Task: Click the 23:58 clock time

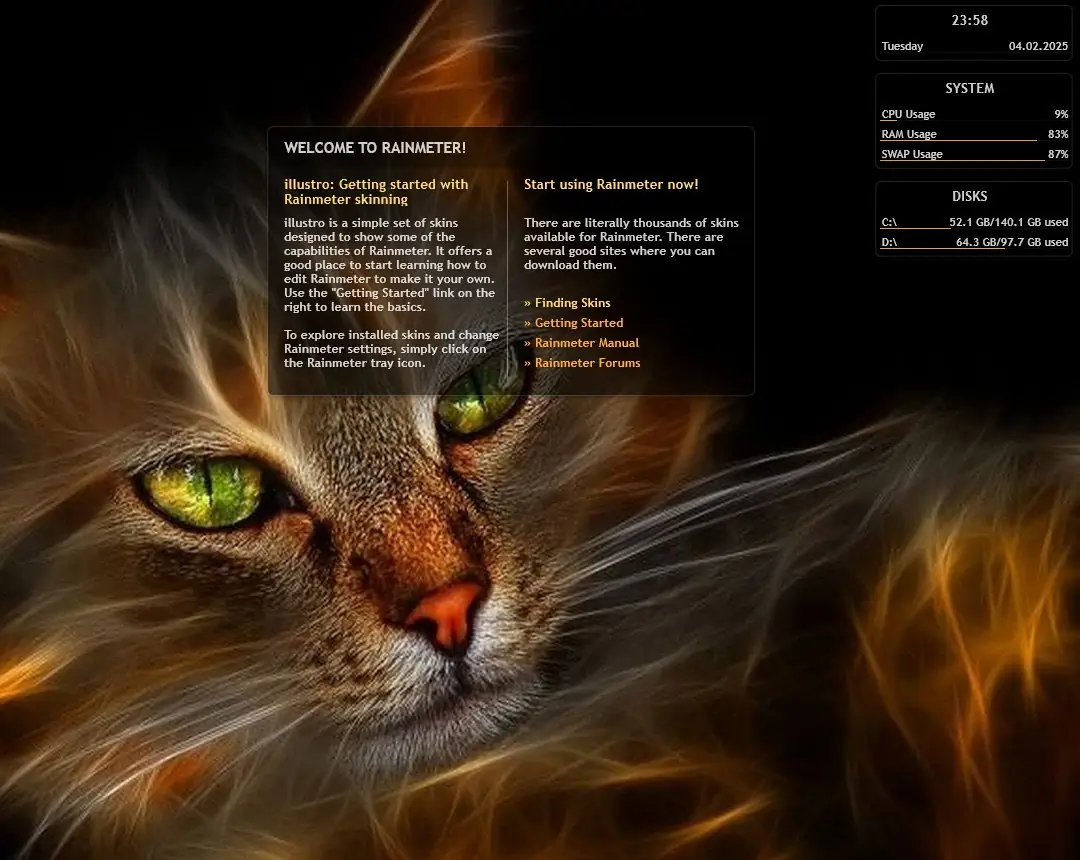Action: pyautogui.click(x=970, y=21)
